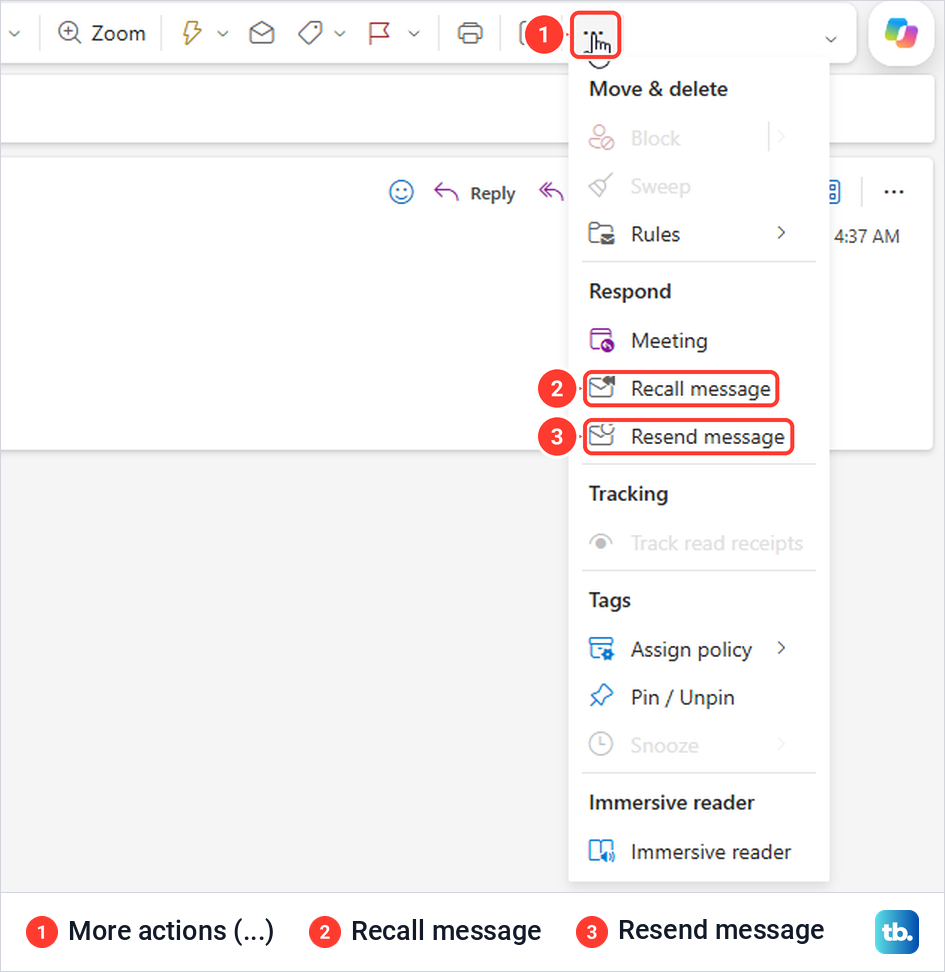945x972 pixels.
Task: Click the Track read receipts eye icon
Action: 601,542
